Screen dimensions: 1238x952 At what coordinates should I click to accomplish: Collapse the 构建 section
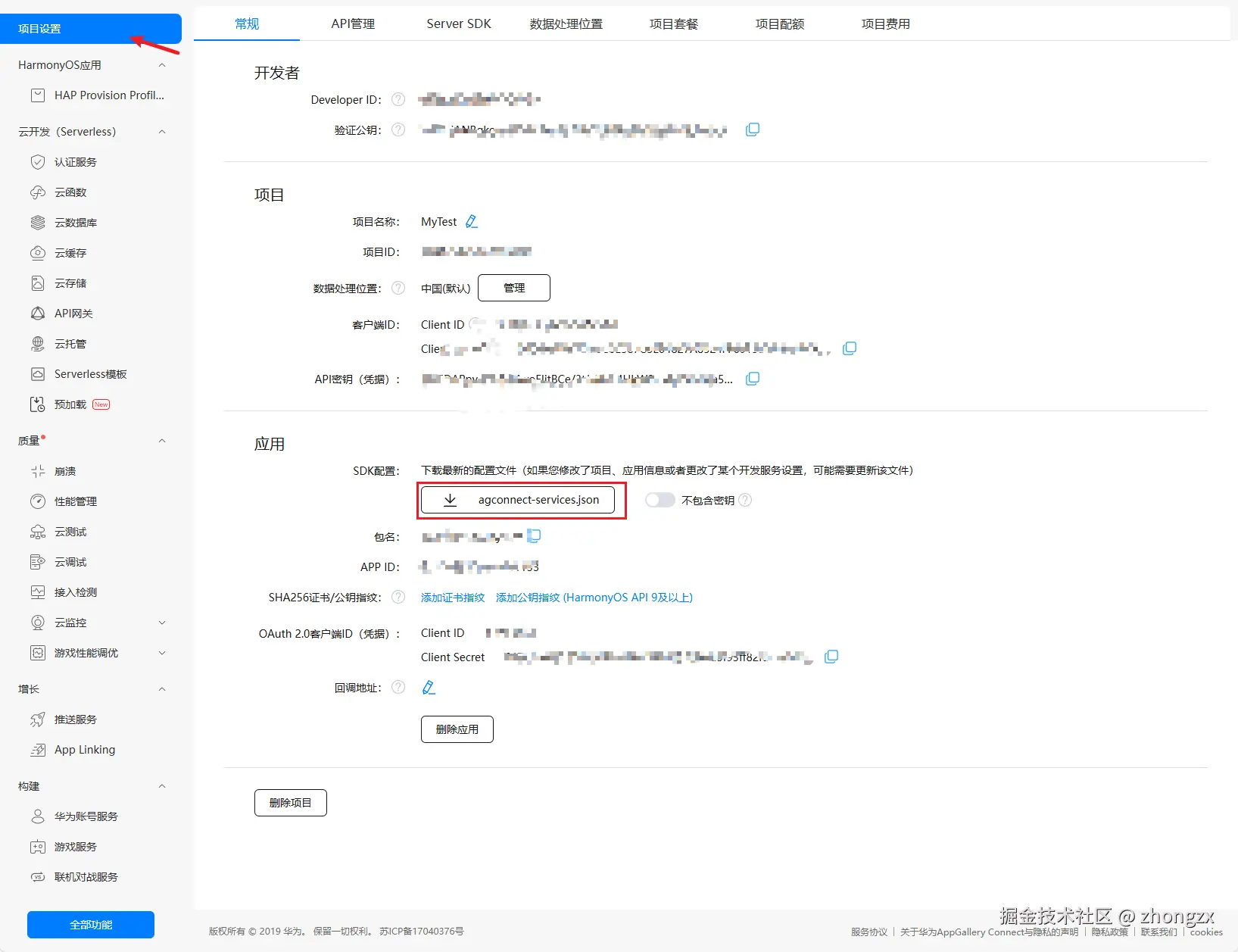162,786
